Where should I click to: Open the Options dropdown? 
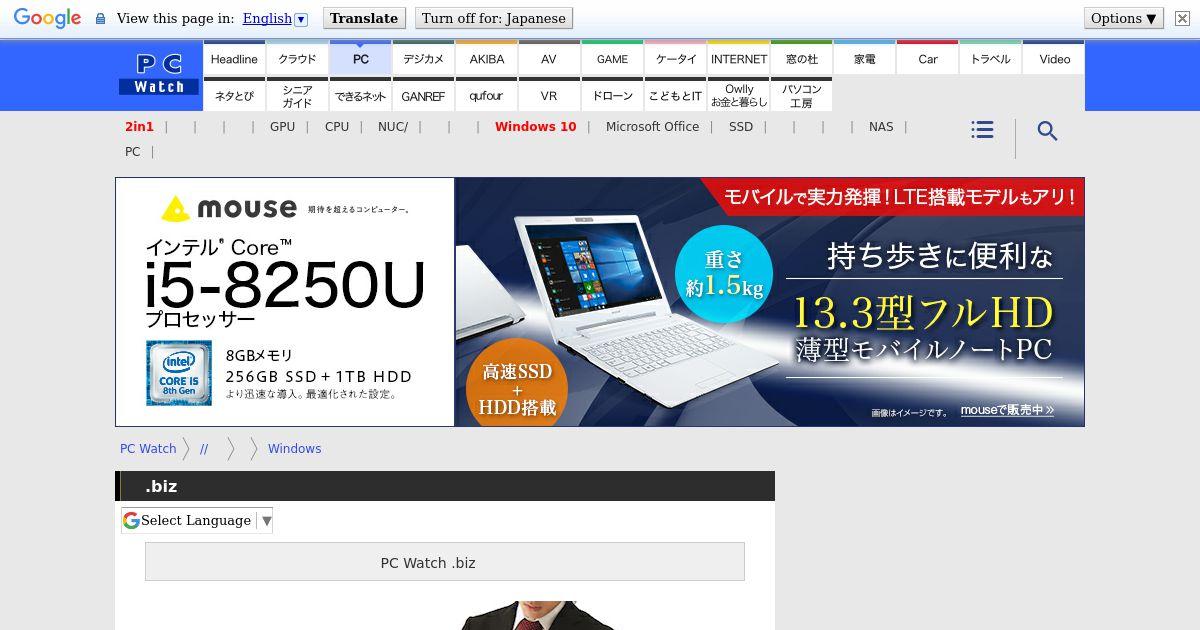[1123, 18]
